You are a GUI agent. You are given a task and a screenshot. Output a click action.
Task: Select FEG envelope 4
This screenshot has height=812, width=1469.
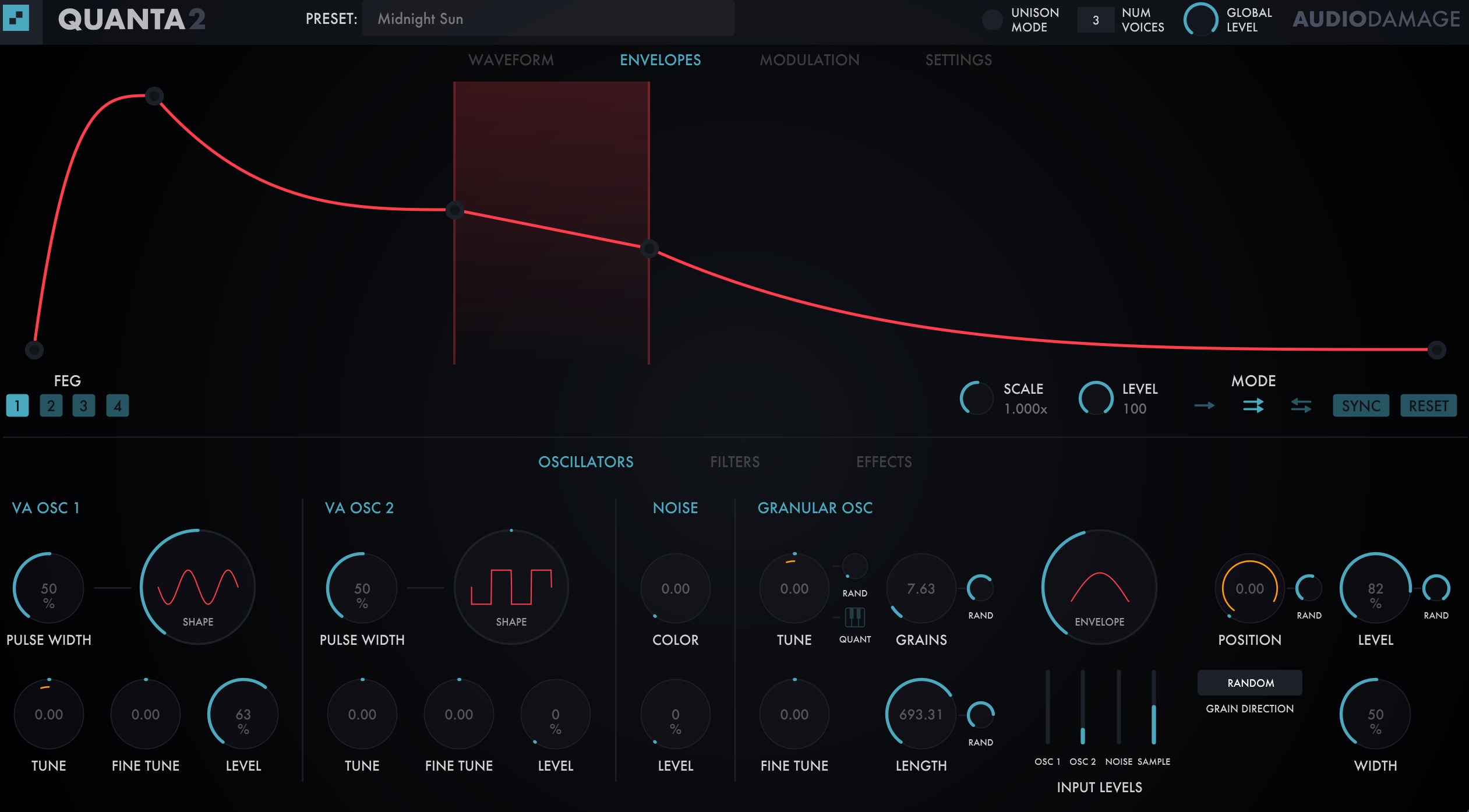click(118, 405)
